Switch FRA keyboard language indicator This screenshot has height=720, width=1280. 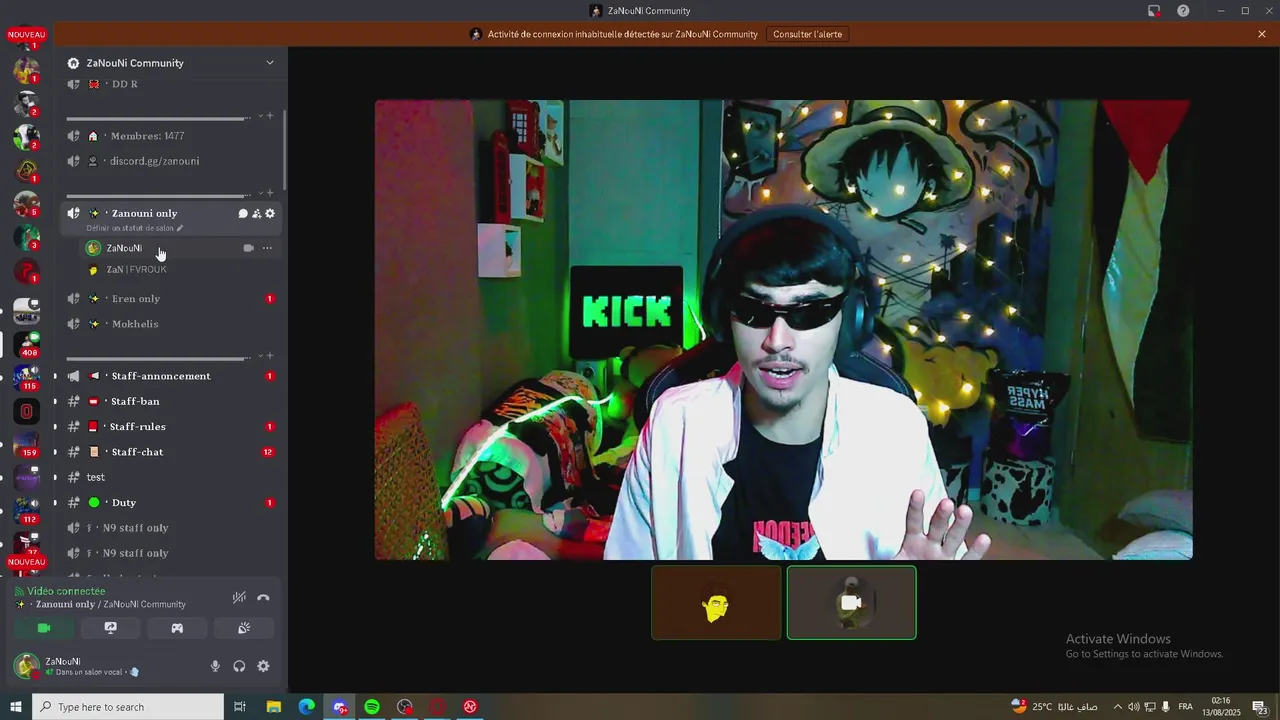[x=1185, y=707]
